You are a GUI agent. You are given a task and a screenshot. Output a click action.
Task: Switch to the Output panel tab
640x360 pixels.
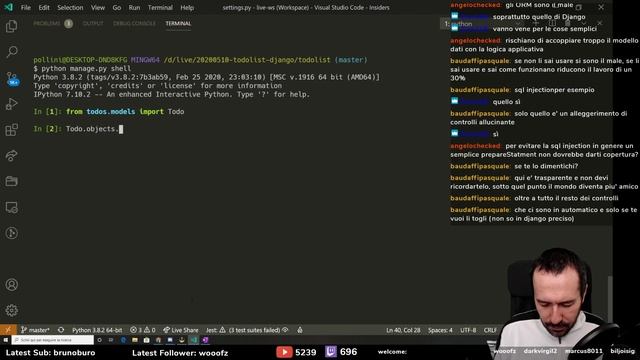[x=93, y=24]
